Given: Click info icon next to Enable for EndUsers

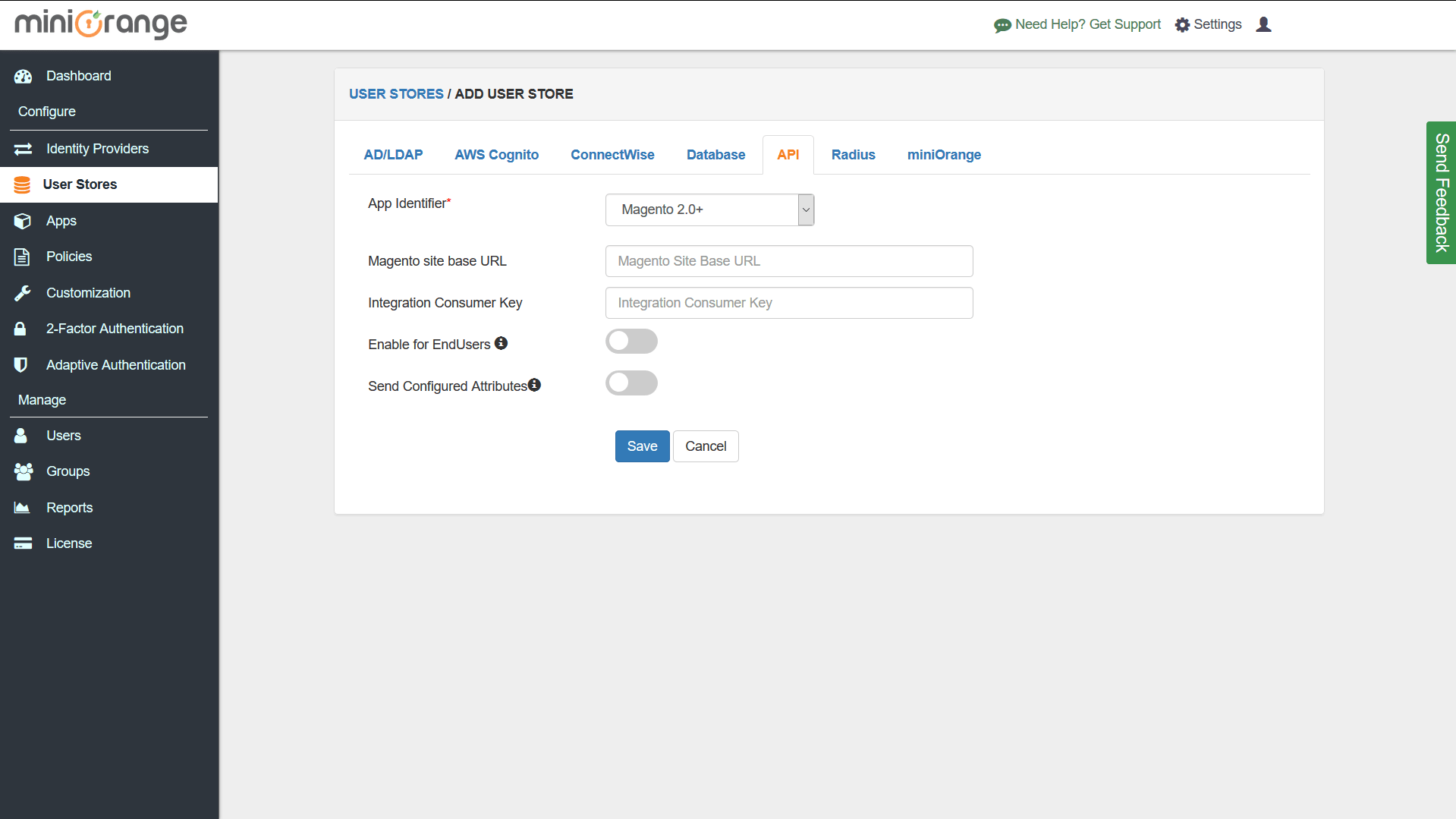Looking at the screenshot, I should tap(501, 343).
